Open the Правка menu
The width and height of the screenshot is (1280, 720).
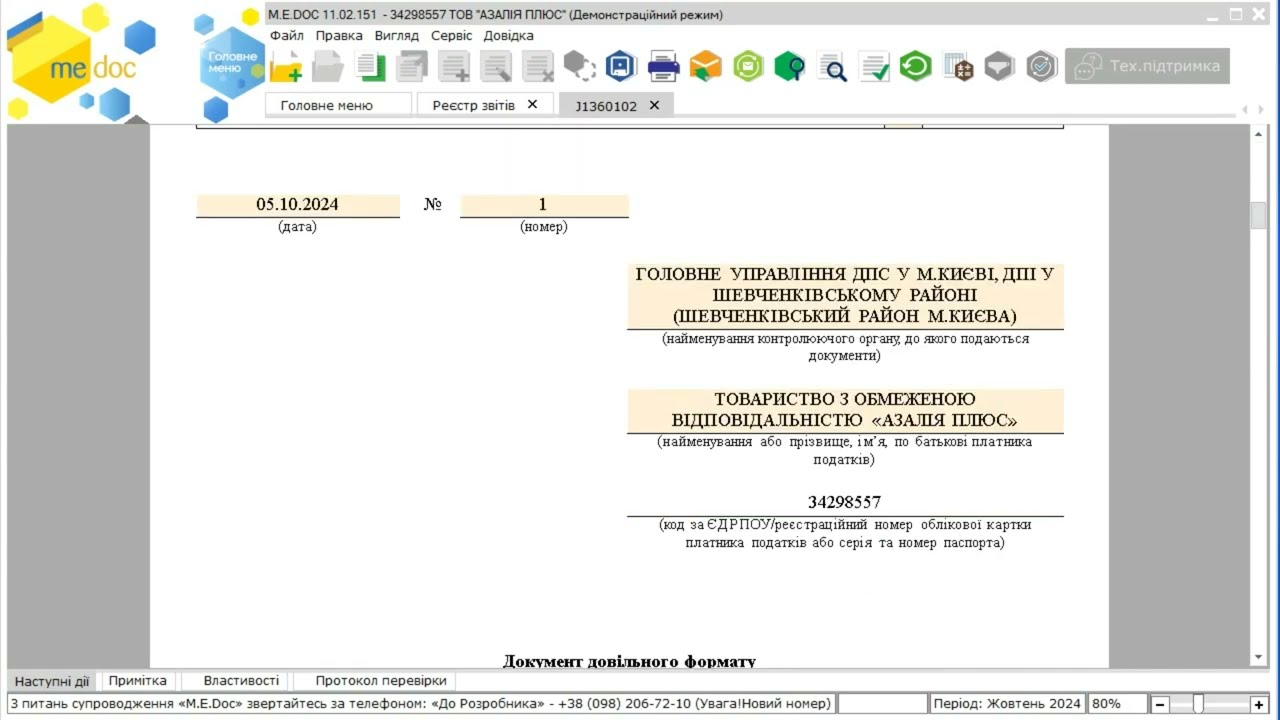[339, 35]
